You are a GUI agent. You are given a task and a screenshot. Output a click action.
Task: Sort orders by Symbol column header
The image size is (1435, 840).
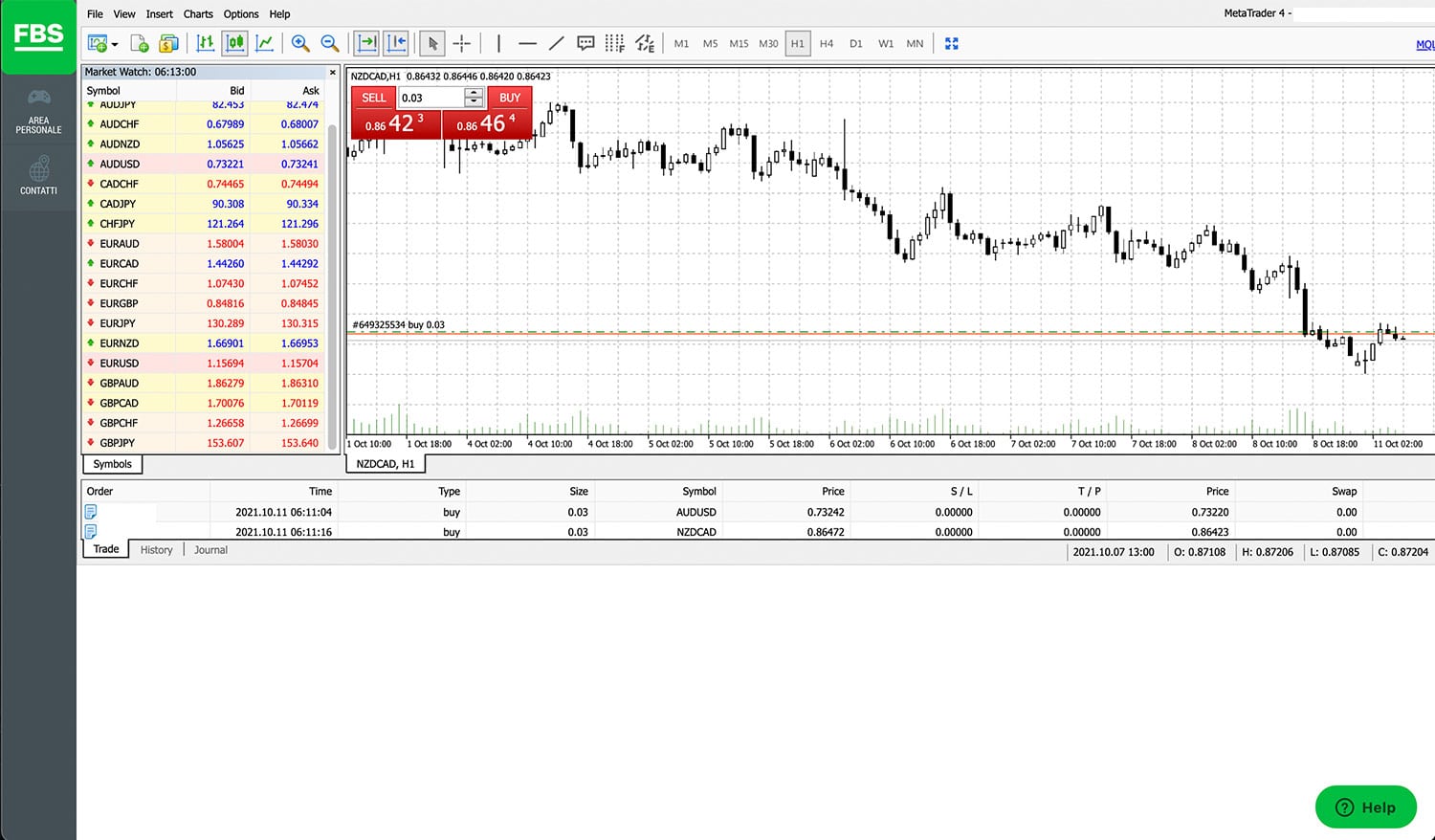[699, 491]
